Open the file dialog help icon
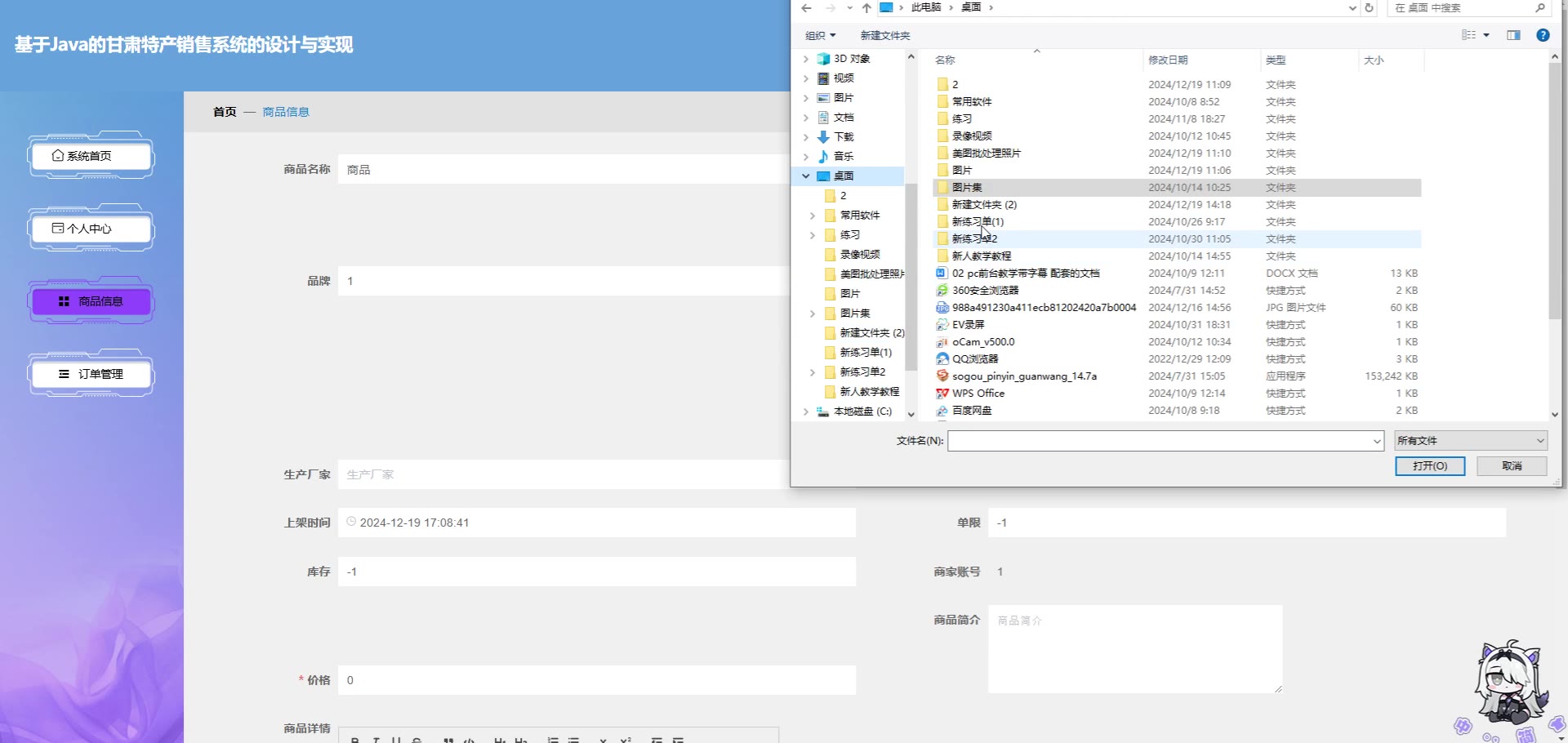This screenshot has height=743, width=1568. click(x=1543, y=35)
